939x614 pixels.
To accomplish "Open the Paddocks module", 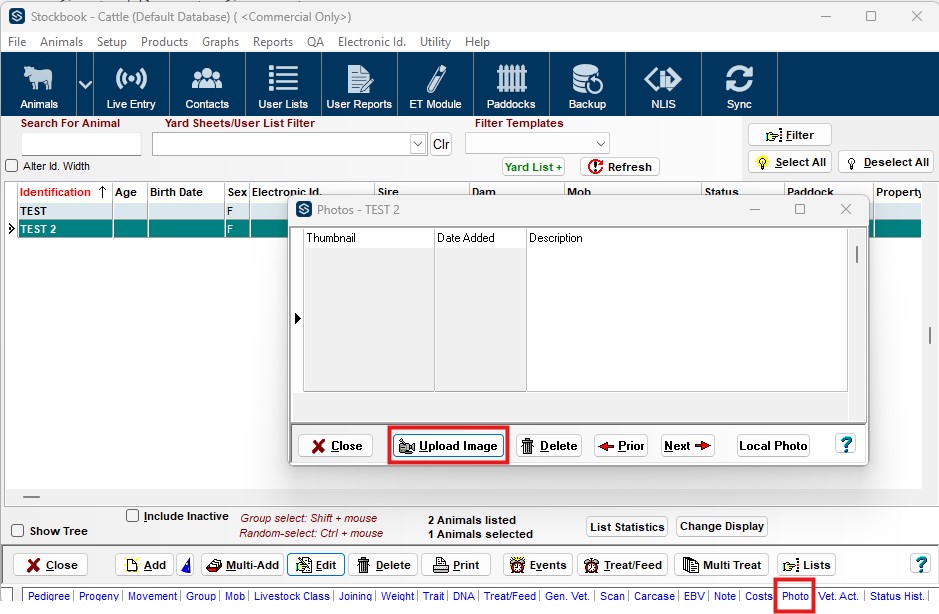I will pos(511,84).
